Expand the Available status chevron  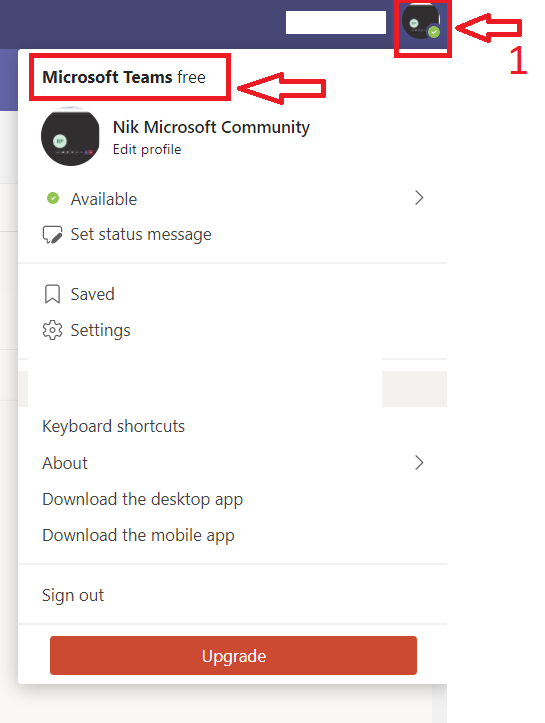tap(419, 198)
